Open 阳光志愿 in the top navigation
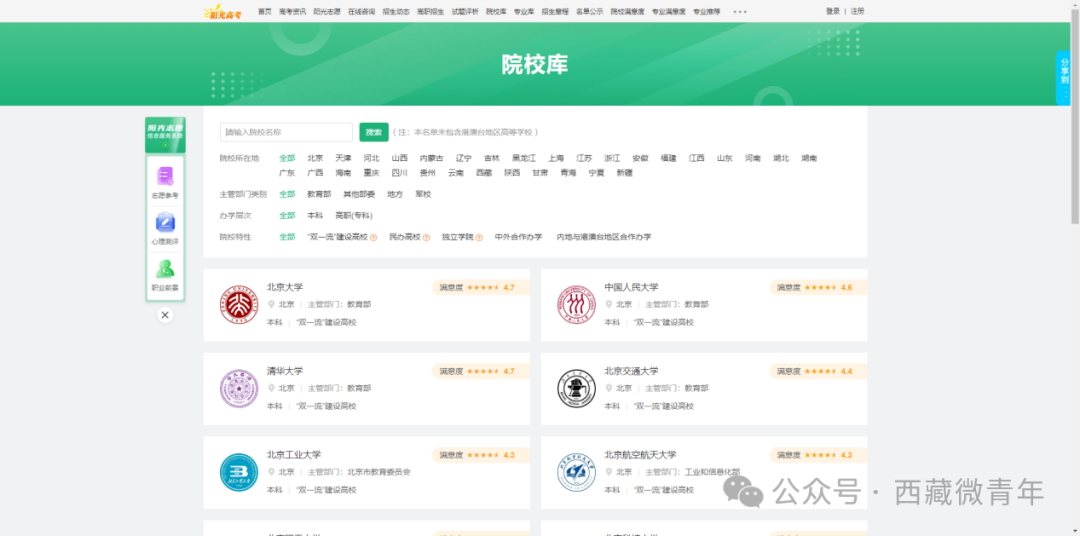 (326, 12)
